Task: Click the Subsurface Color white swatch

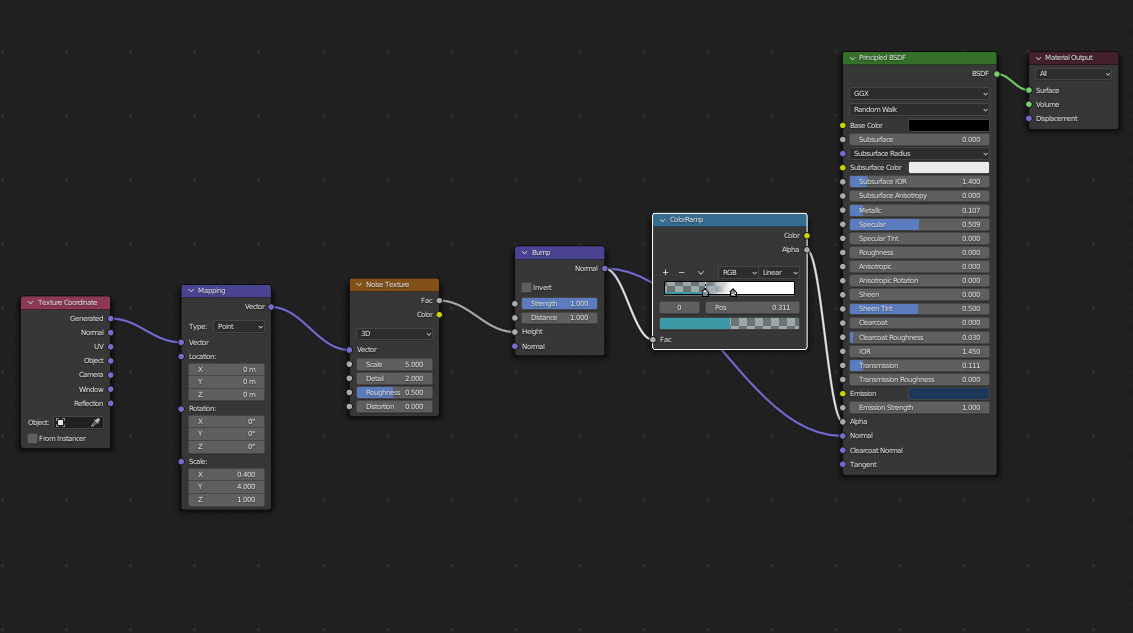Action: coord(948,168)
